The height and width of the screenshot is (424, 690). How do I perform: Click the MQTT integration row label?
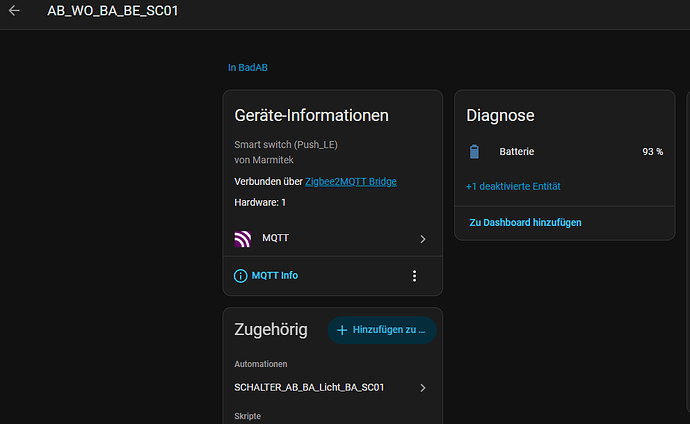275,238
